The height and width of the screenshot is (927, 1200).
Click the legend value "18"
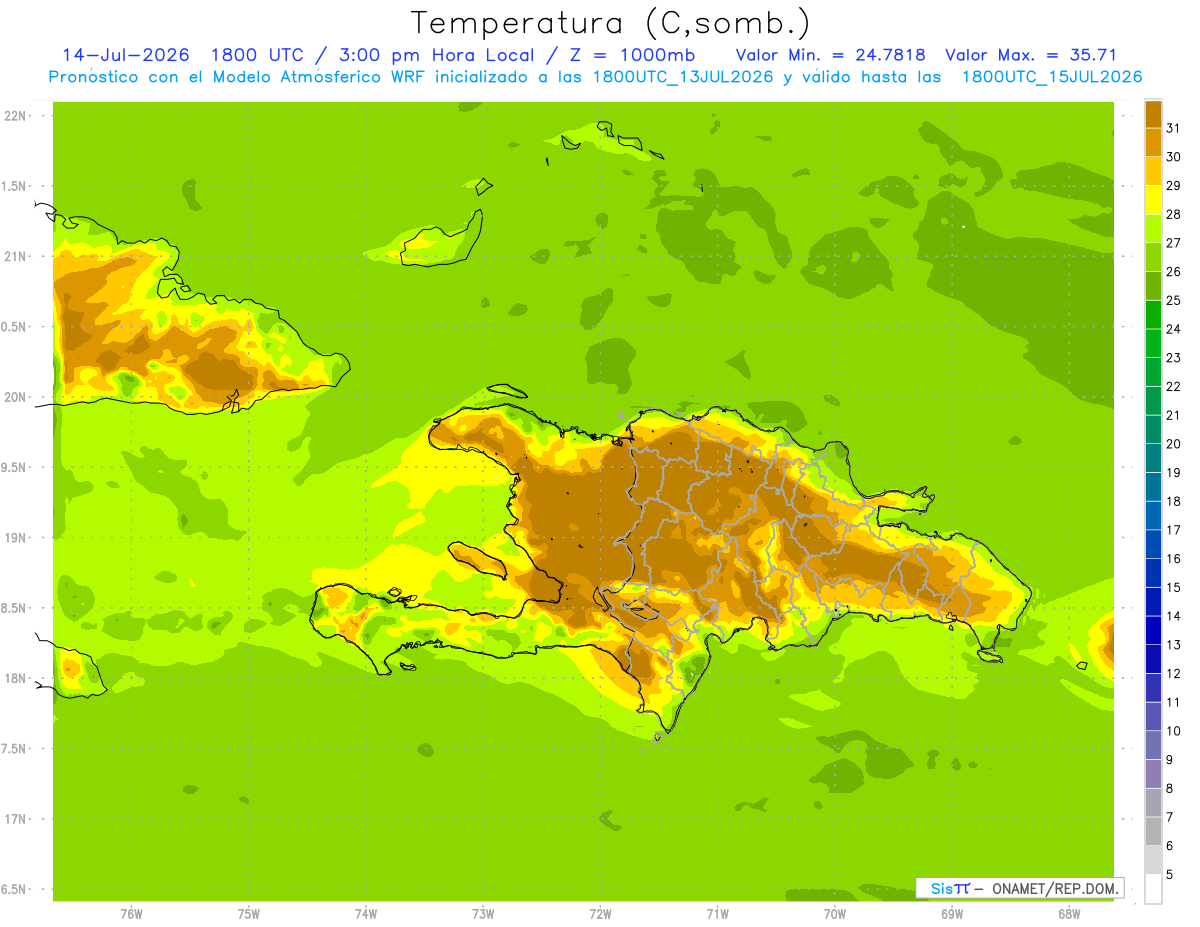[1174, 501]
